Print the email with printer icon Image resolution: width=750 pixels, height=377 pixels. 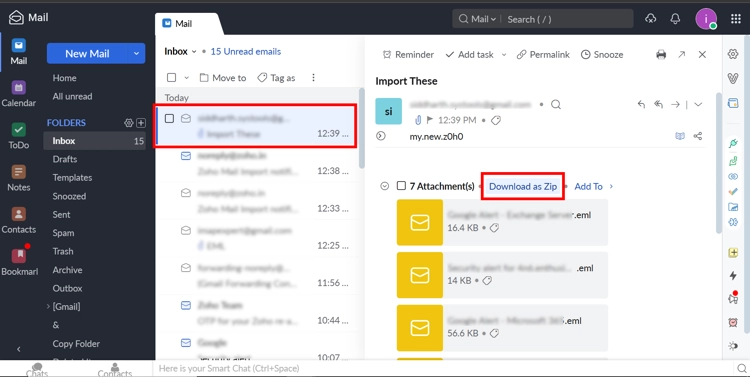tap(661, 55)
